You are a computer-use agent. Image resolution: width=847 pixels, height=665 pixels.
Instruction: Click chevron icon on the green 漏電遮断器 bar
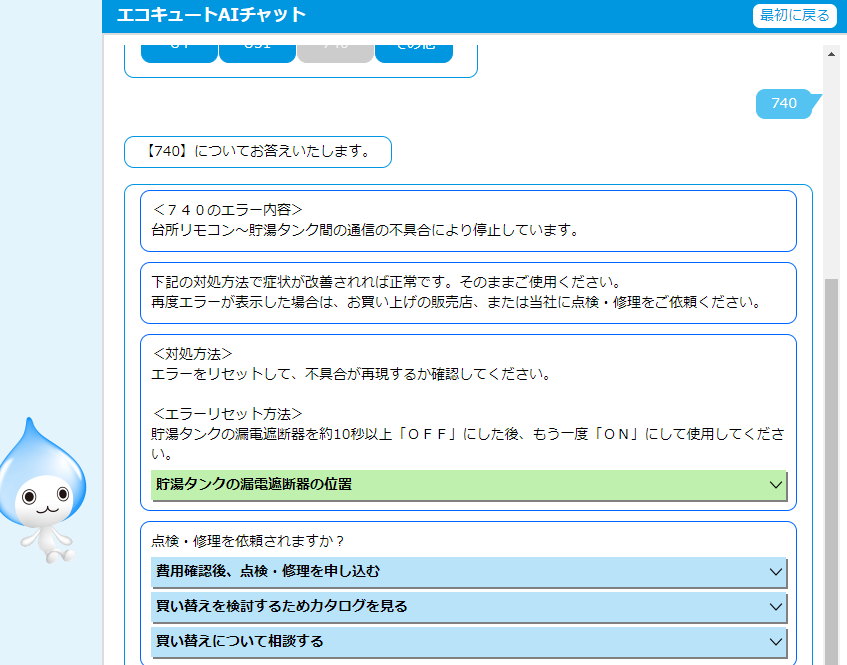point(776,485)
